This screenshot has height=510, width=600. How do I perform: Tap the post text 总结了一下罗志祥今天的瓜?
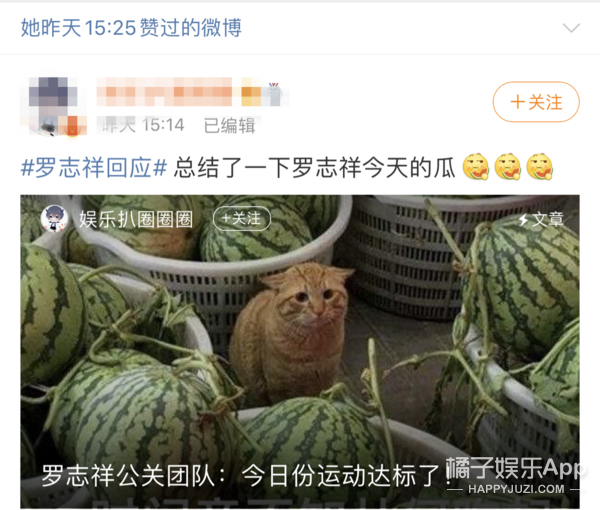click(315, 168)
